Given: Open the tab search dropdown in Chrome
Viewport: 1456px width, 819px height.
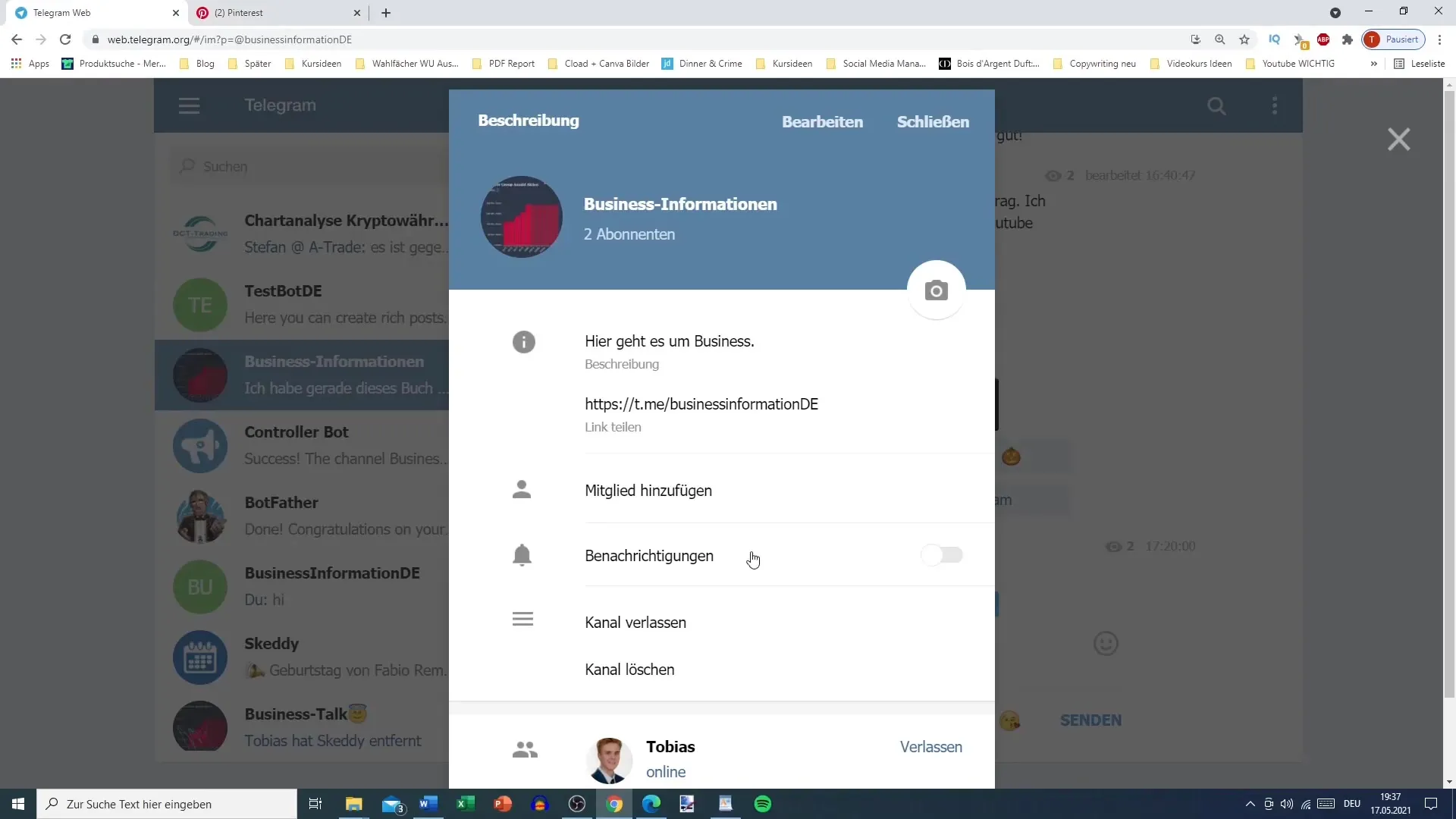Looking at the screenshot, I should click(x=1335, y=13).
